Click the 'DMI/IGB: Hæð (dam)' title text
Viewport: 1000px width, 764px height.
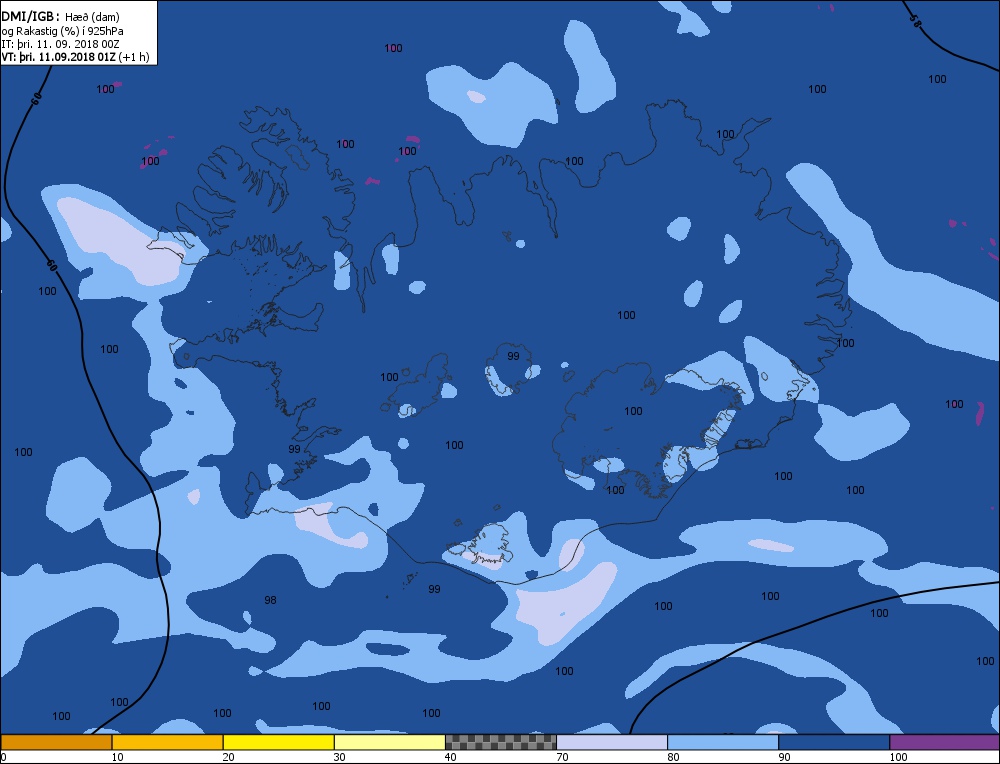pyautogui.click(x=61, y=17)
